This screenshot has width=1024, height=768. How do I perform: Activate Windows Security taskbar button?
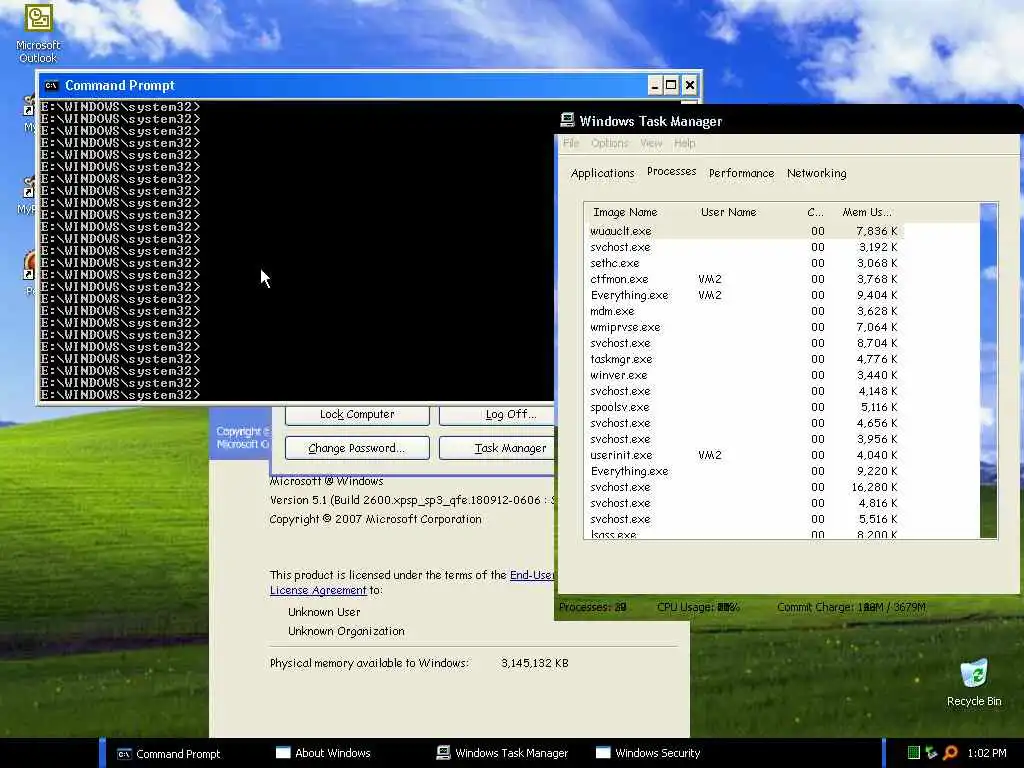coord(648,753)
